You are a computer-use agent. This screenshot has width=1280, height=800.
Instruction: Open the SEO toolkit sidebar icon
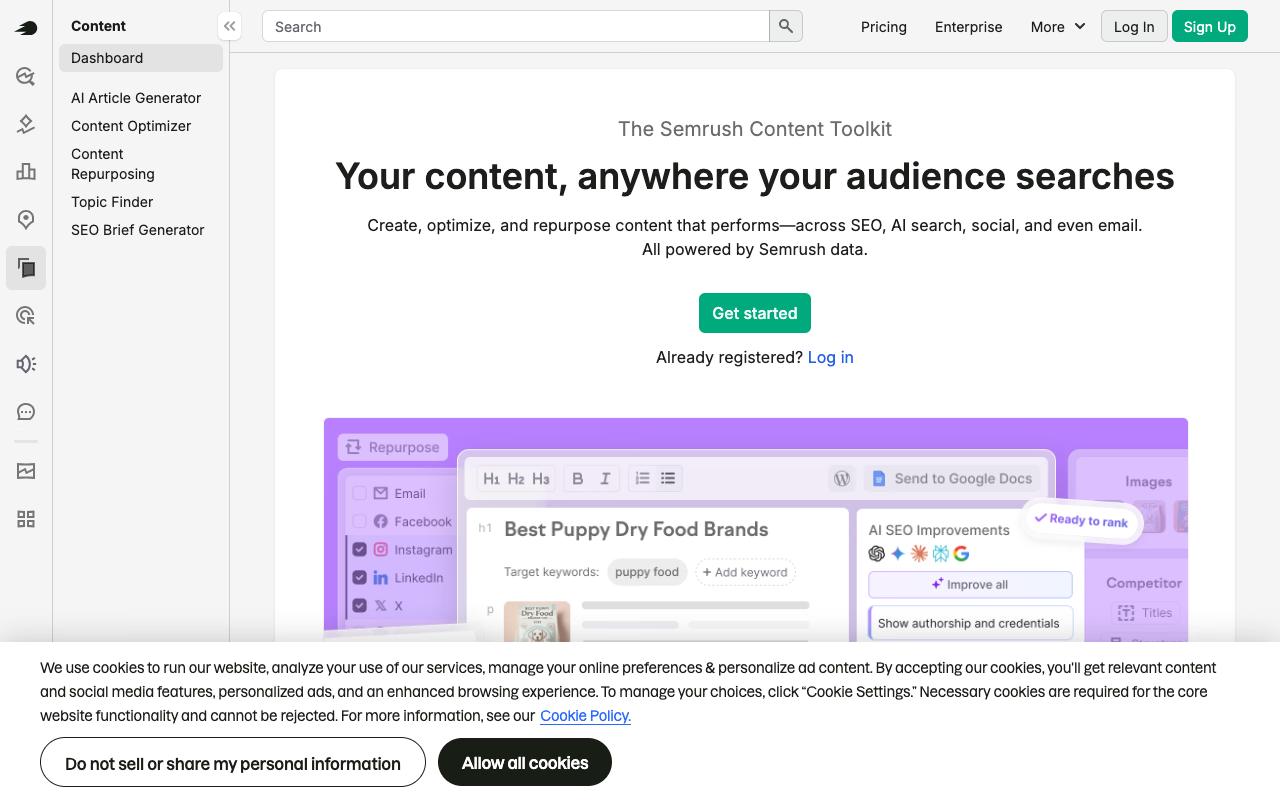26,76
